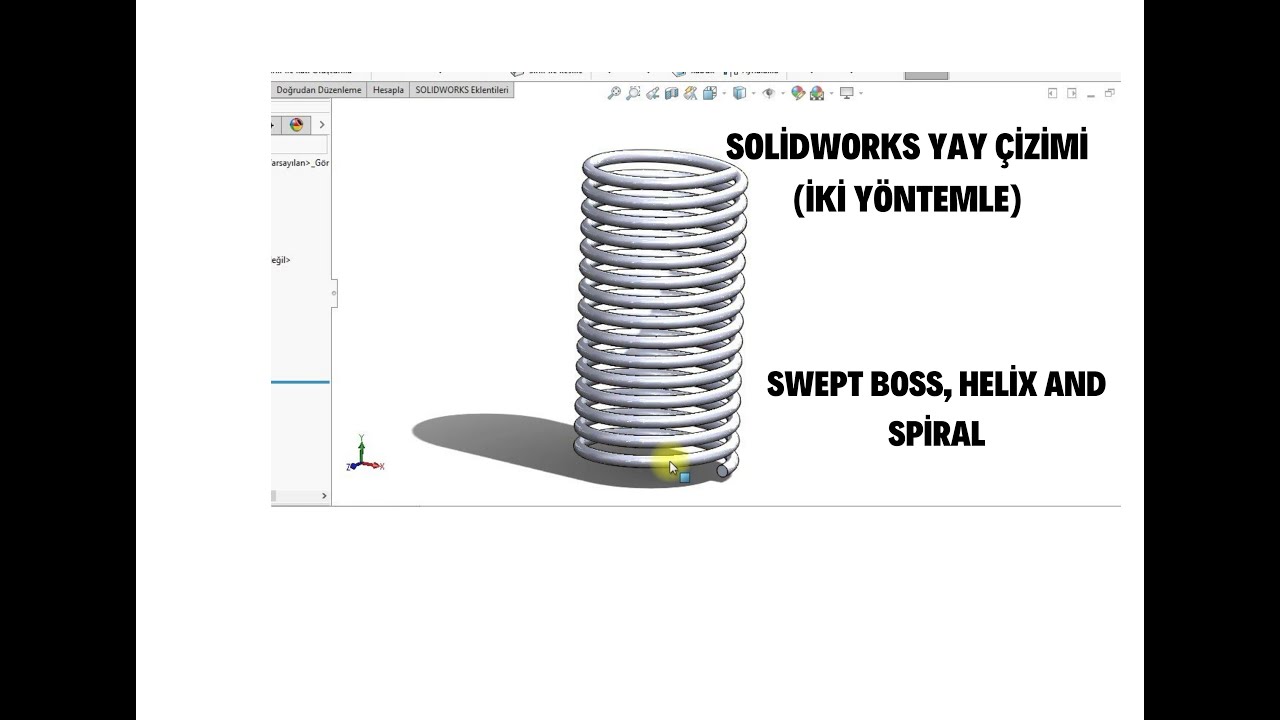Click the horizontal scrollbar right arrow
This screenshot has height=720, width=1280.
[x=323, y=496]
